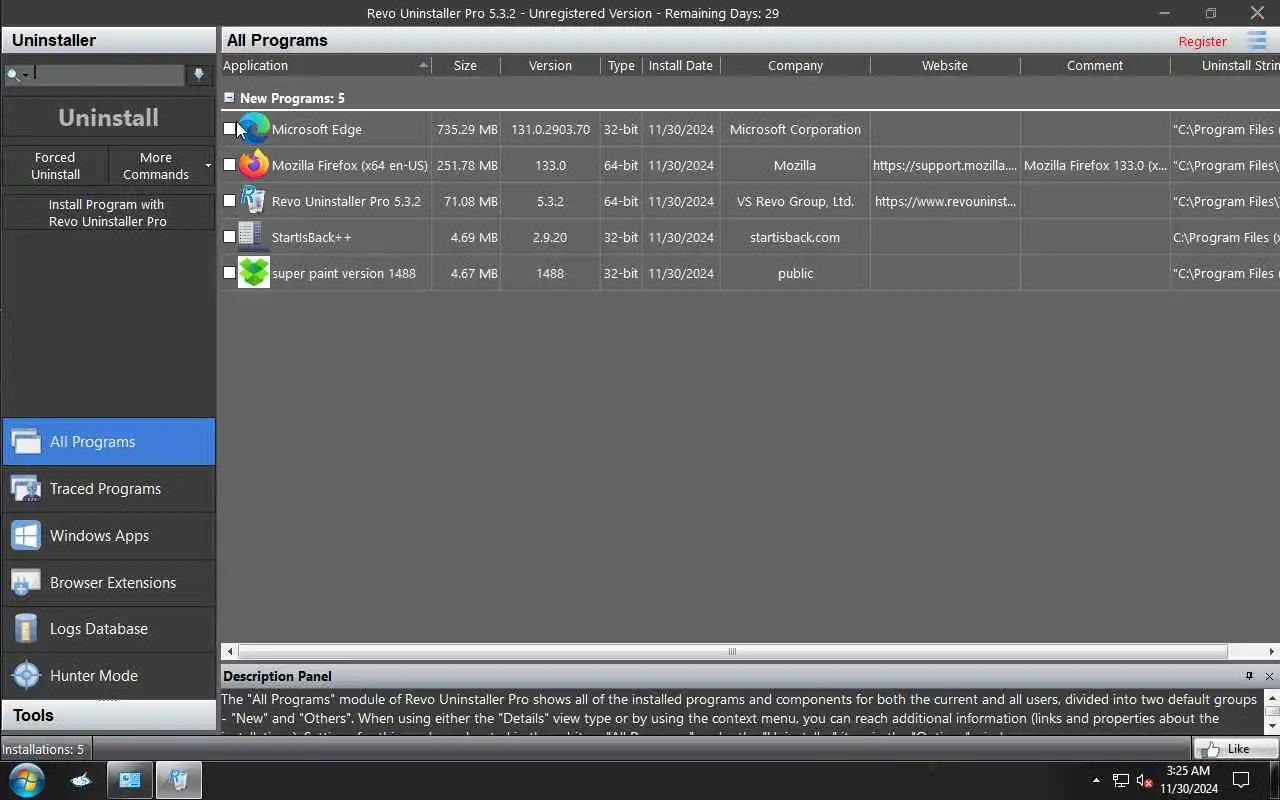The image size is (1280, 800).
Task: Collapse the New Programs group
Action: [229, 98]
